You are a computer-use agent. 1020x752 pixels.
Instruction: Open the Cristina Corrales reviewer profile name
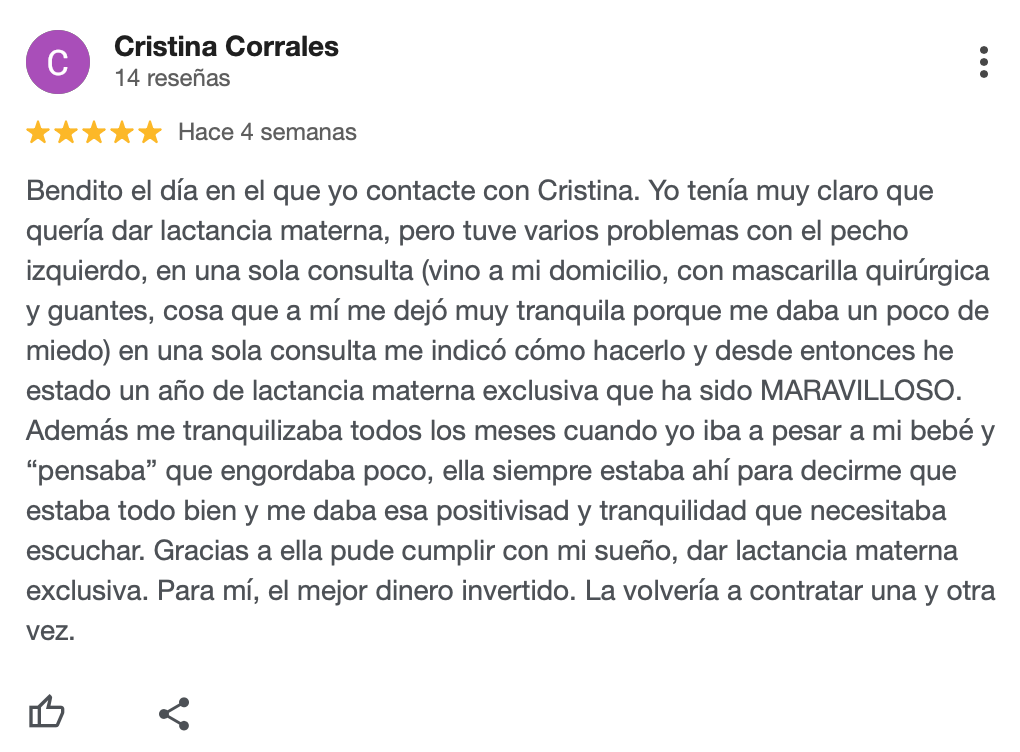pyautogui.click(x=226, y=46)
